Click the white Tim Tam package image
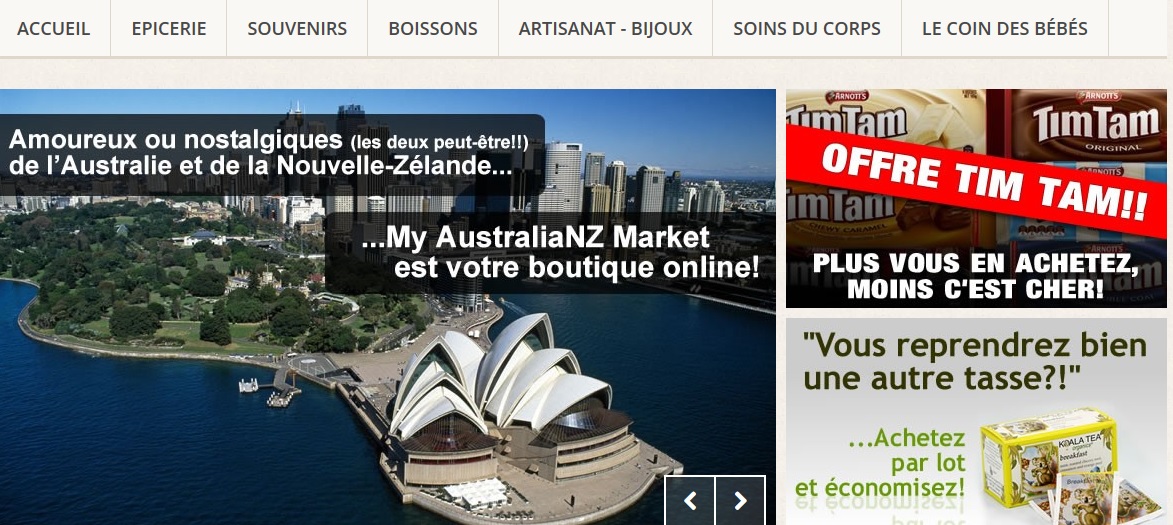Screen dimensions: 1173x525 pos(886,120)
